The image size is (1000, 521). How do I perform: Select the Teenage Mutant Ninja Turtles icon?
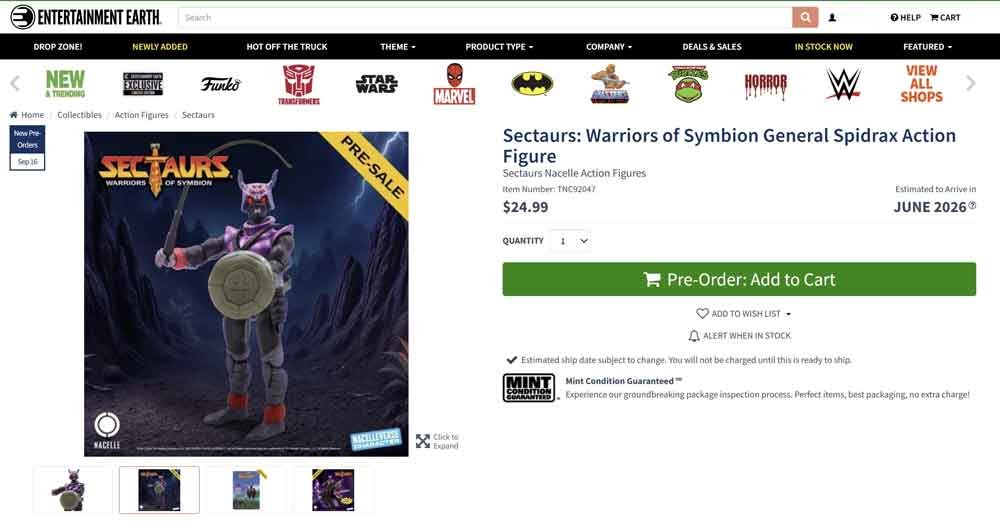[x=688, y=84]
